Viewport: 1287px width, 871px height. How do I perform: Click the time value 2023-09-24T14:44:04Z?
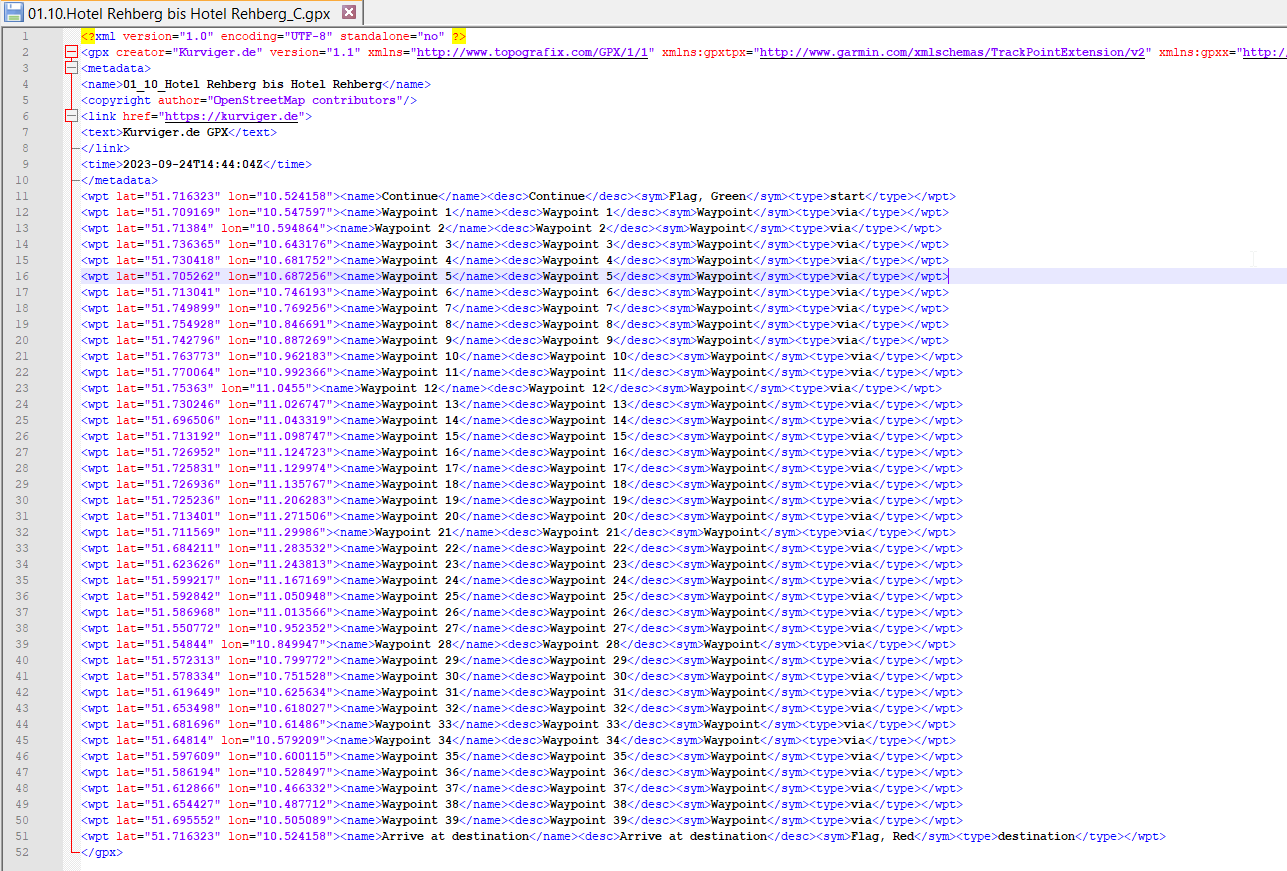(x=194, y=164)
